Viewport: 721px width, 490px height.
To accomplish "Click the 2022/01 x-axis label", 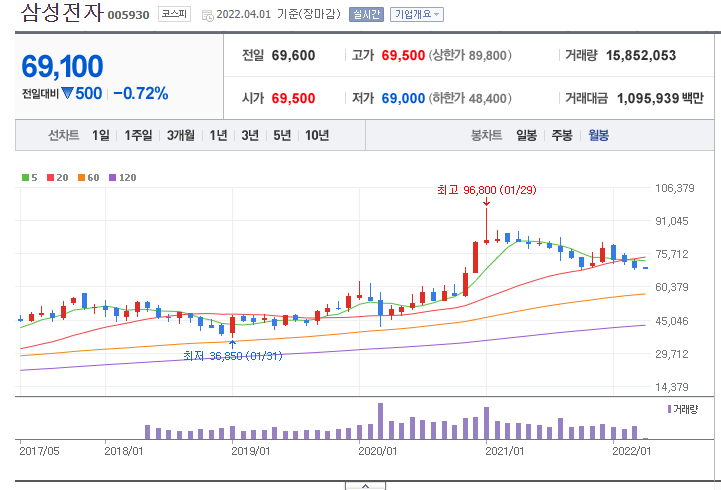I will point(632,451).
